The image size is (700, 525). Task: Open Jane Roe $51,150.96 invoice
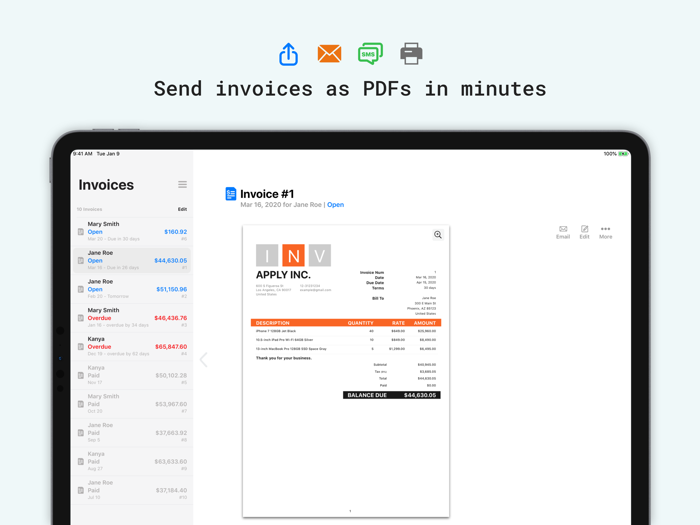coord(132,289)
